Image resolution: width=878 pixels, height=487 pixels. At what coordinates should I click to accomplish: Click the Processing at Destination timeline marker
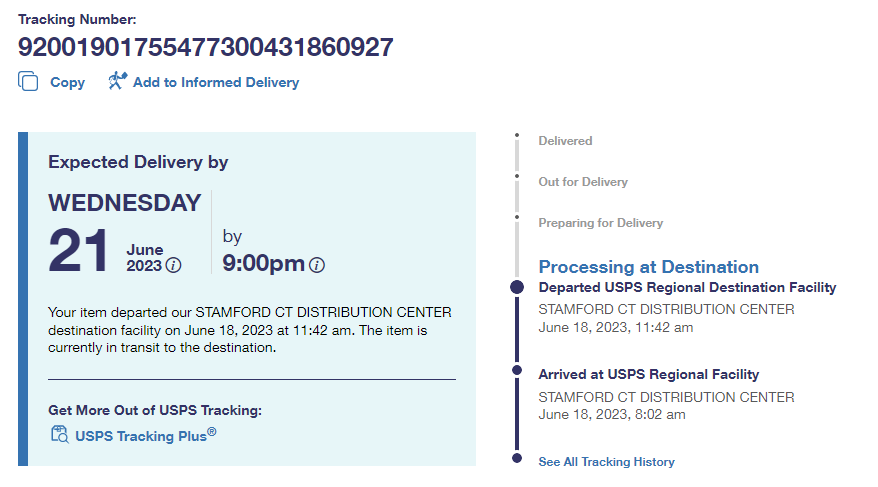click(x=517, y=287)
